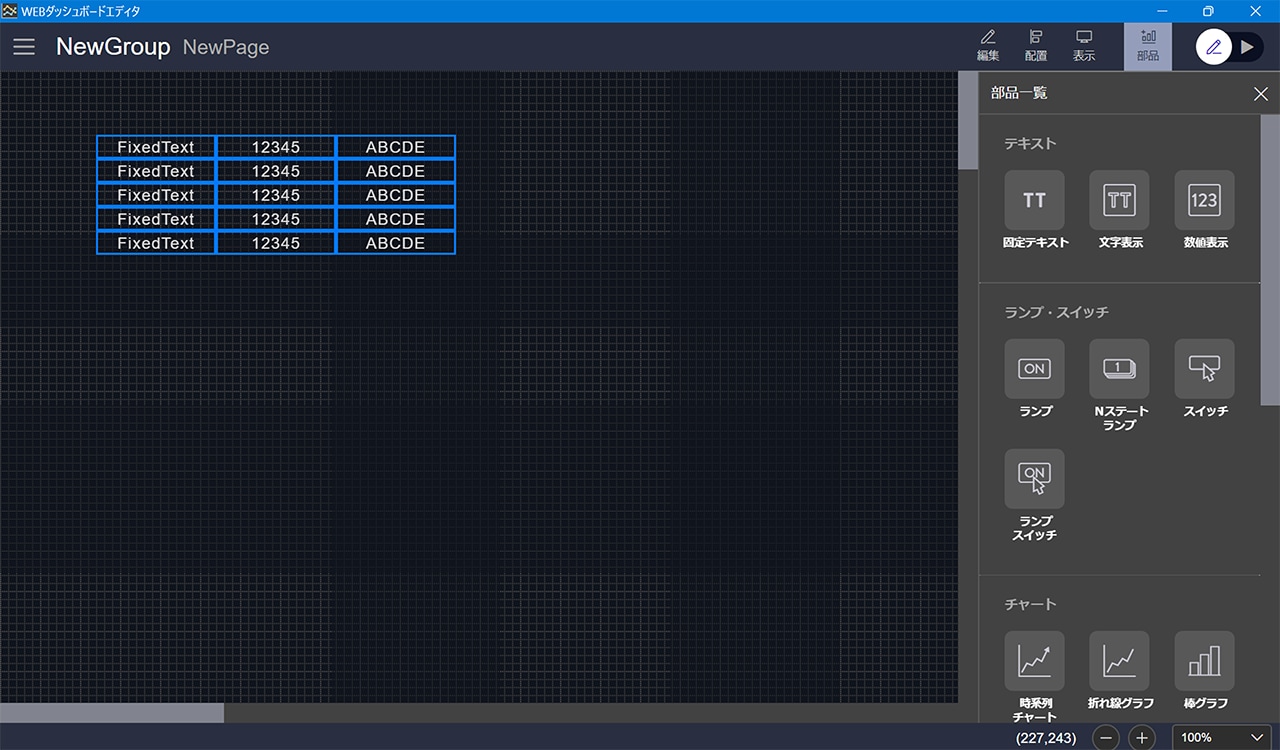Switch to play mode with the triangle

pos(1246,47)
